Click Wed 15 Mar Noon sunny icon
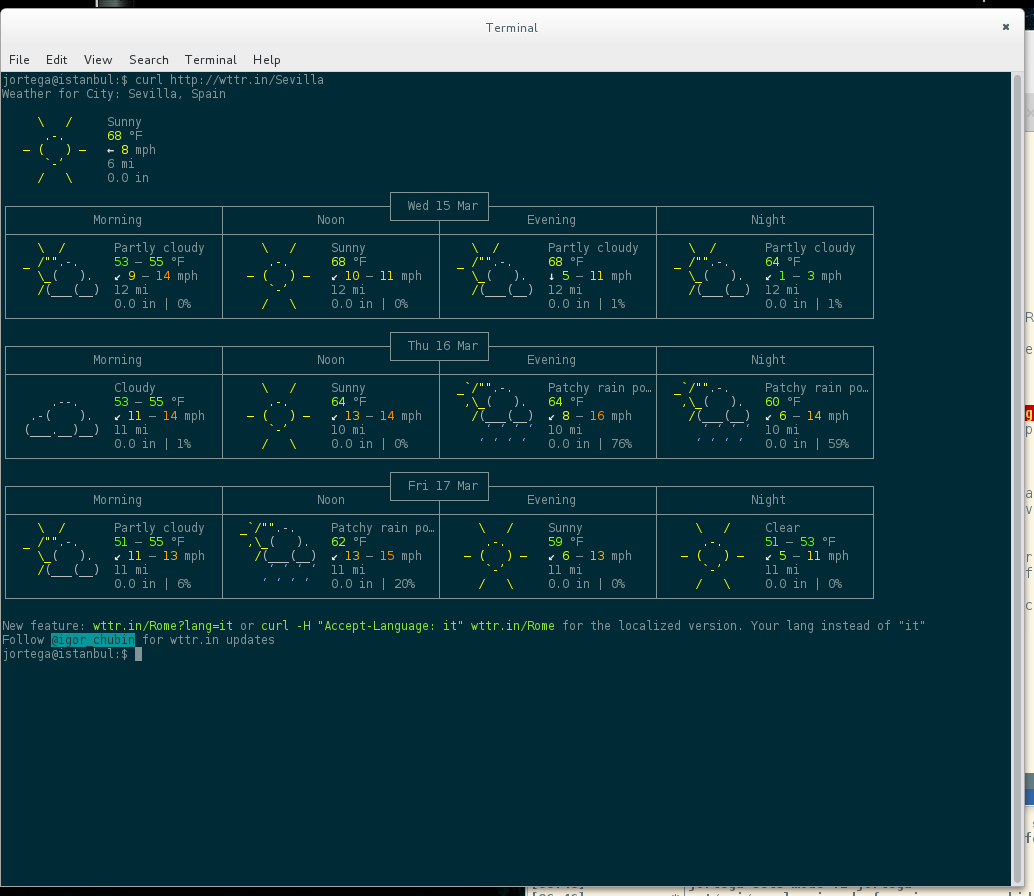The image size is (1034, 896). (278, 276)
